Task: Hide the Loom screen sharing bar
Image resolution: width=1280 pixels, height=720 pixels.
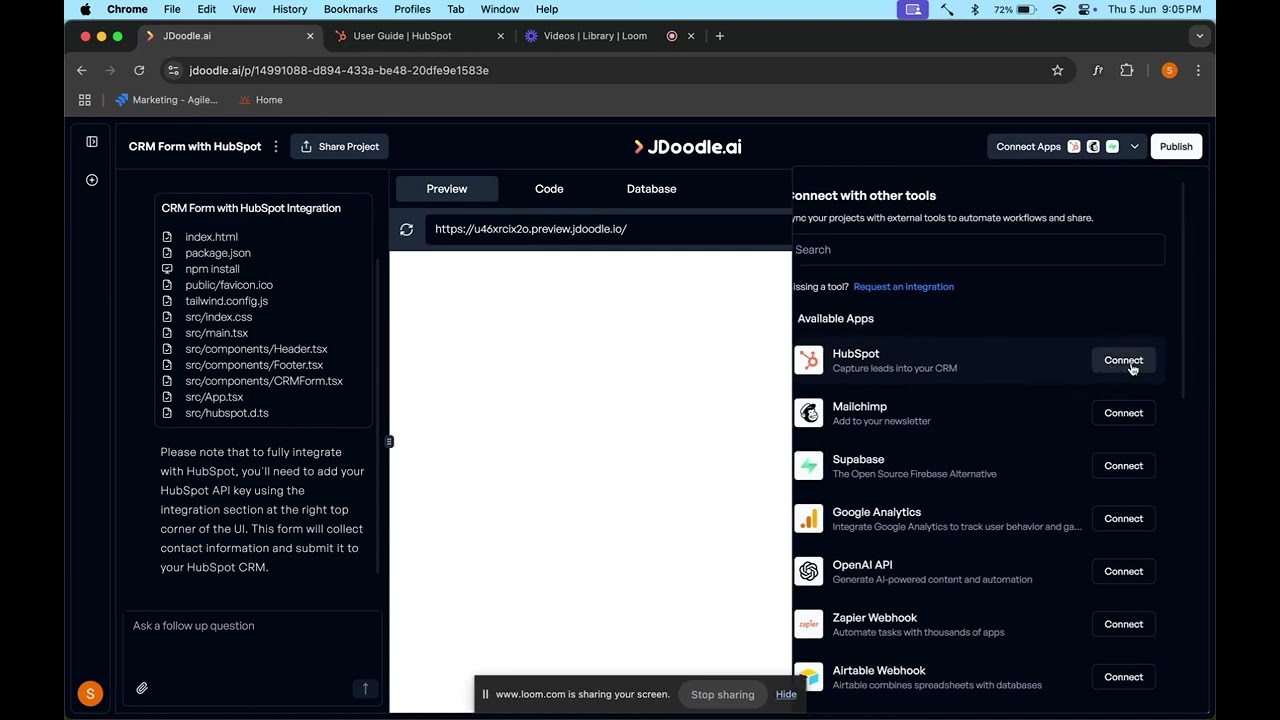Action: coord(786,694)
